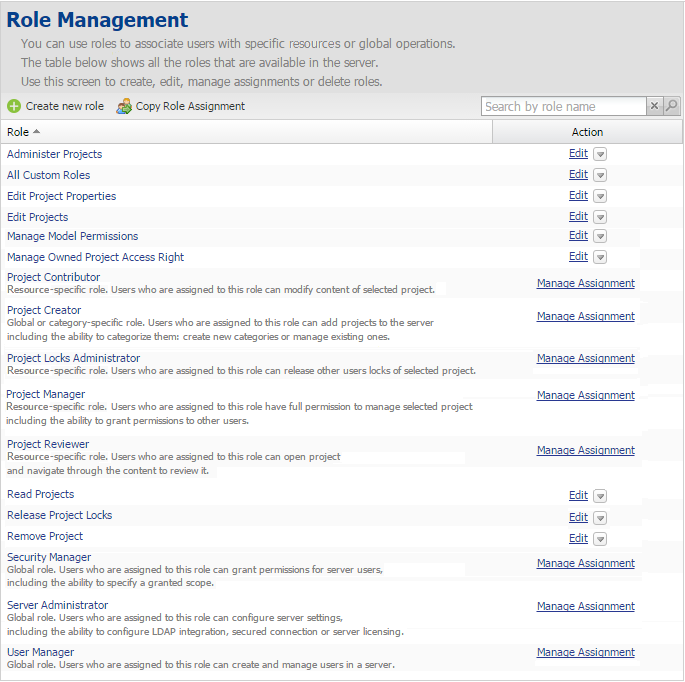This screenshot has height=682, width=685.
Task: Click the green Create new role icon
Action: click(14, 107)
